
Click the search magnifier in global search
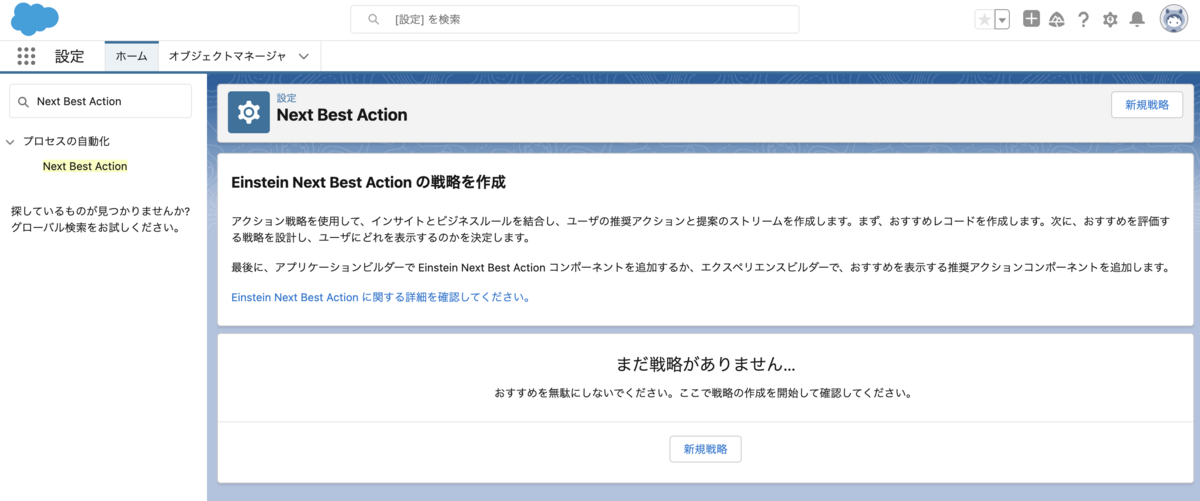(374, 19)
